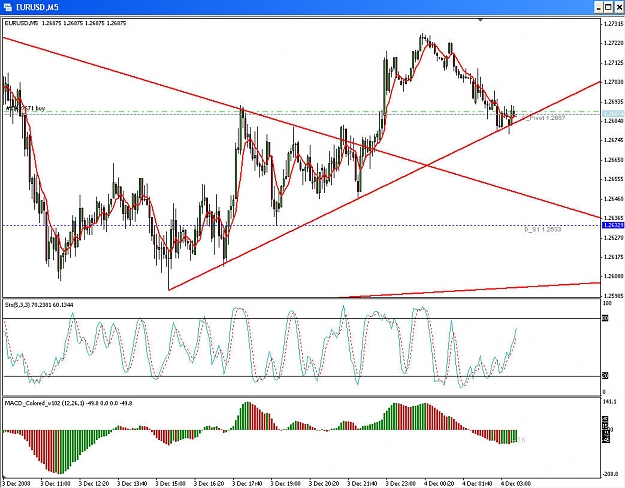Select the MACD_Colored_v102 indicator label
Viewport: 625px width, 488px height.
point(68,403)
